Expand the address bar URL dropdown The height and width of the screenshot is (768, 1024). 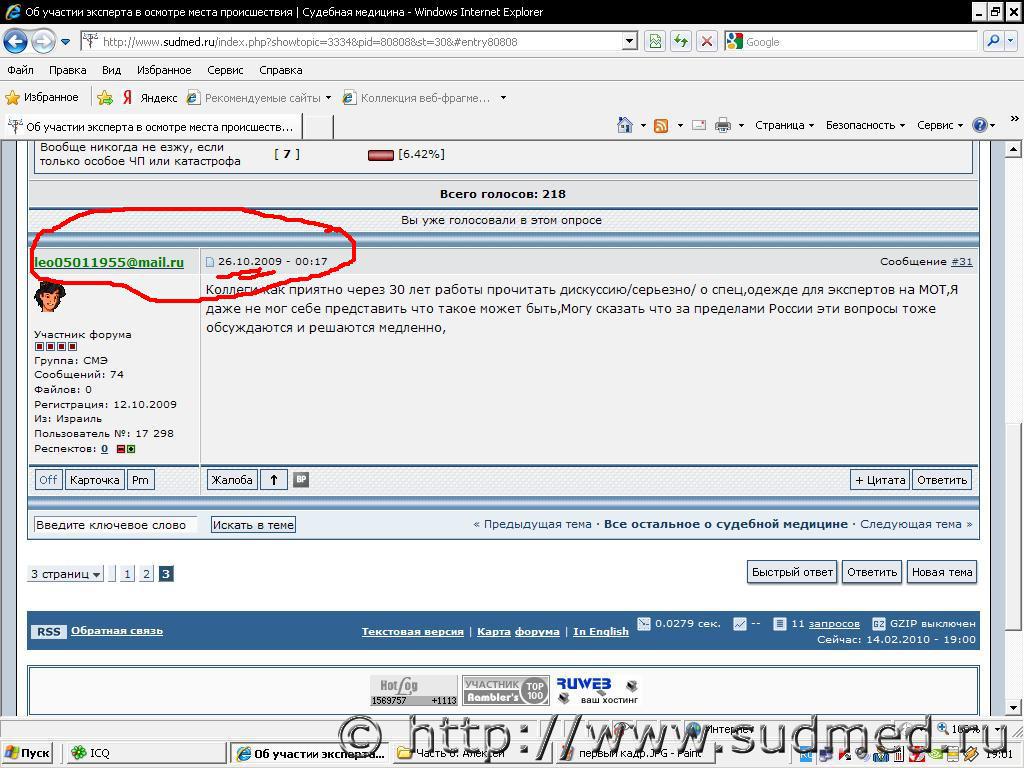pos(629,41)
